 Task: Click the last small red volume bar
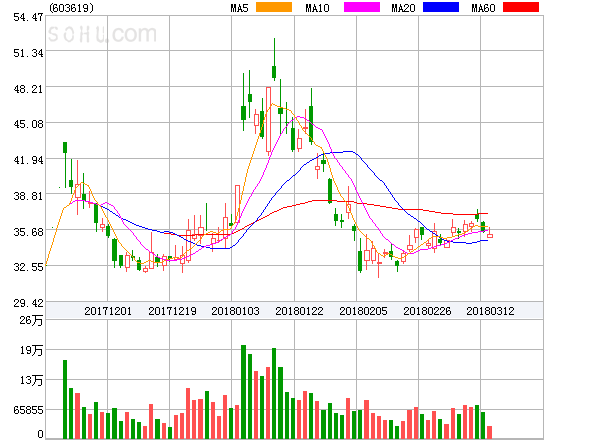(x=489, y=432)
